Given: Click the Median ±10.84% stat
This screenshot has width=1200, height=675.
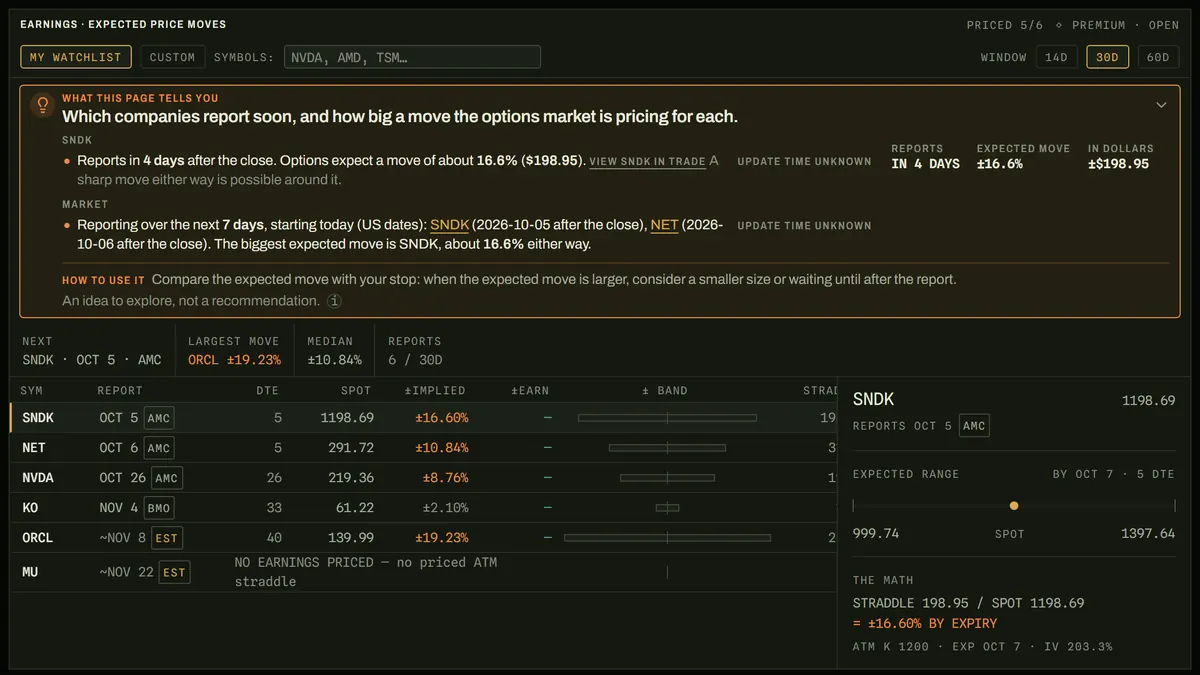Looking at the screenshot, I should click(x=334, y=350).
